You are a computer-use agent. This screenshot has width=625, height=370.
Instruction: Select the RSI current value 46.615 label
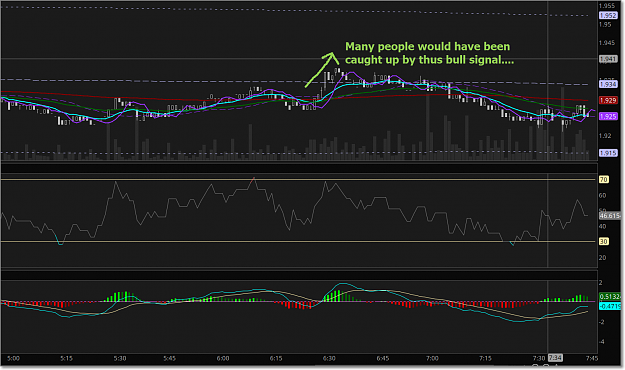(610, 216)
